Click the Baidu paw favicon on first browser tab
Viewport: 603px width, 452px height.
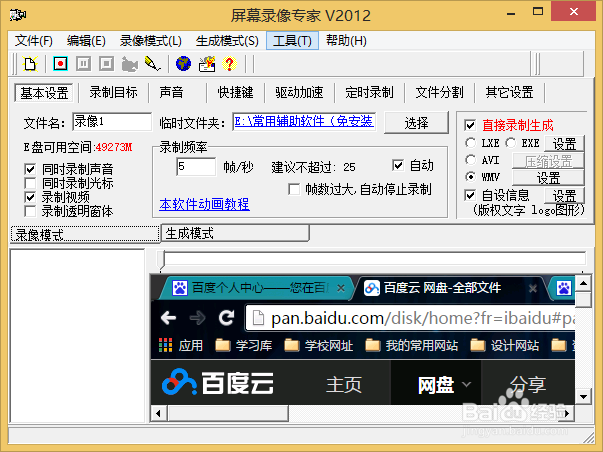tap(180, 288)
